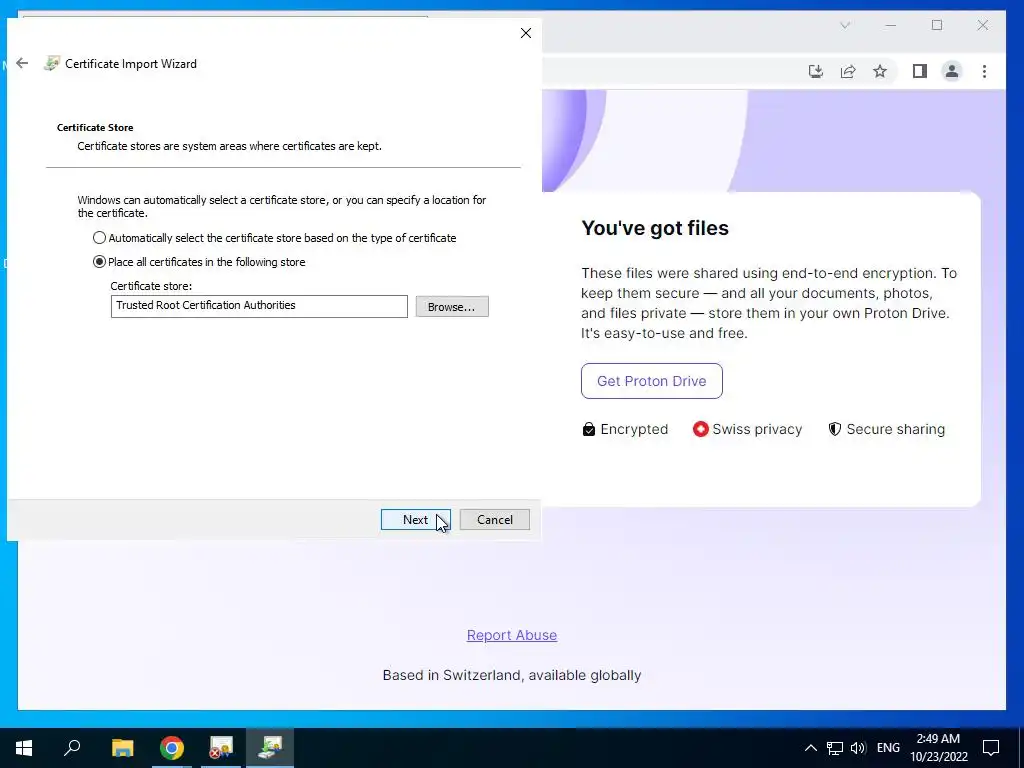
Task: Click the Certificate Import Wizard title icon
Action: (52, 63)
